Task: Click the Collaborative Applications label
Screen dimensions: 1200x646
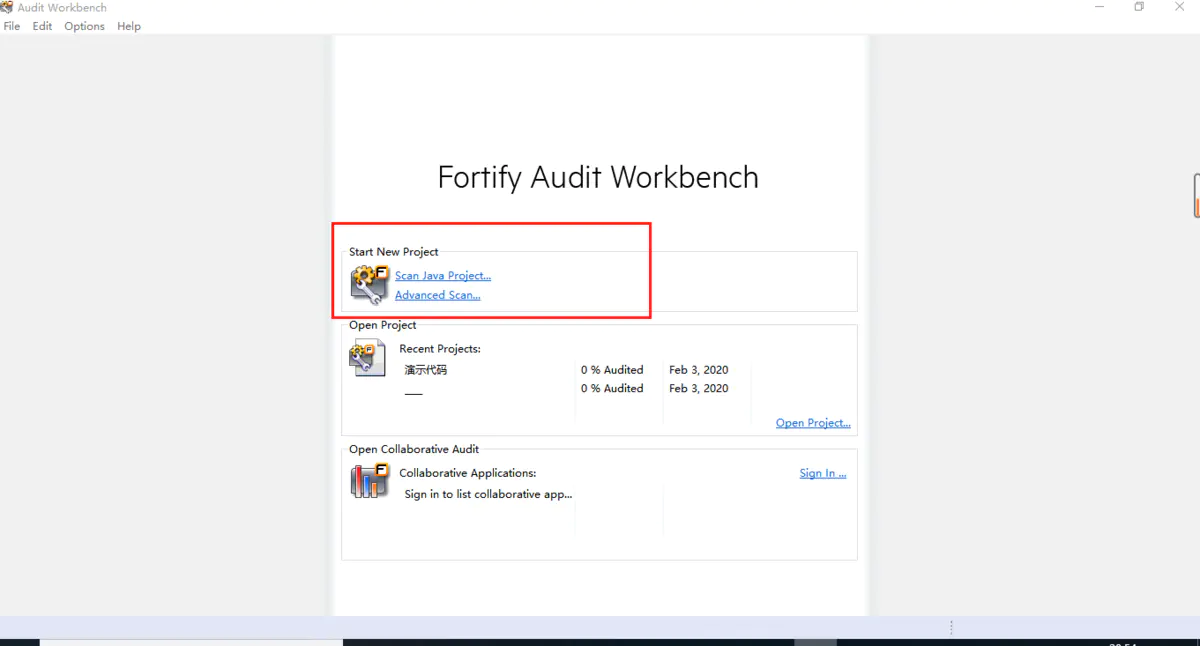Action: (x=468, y=473)
